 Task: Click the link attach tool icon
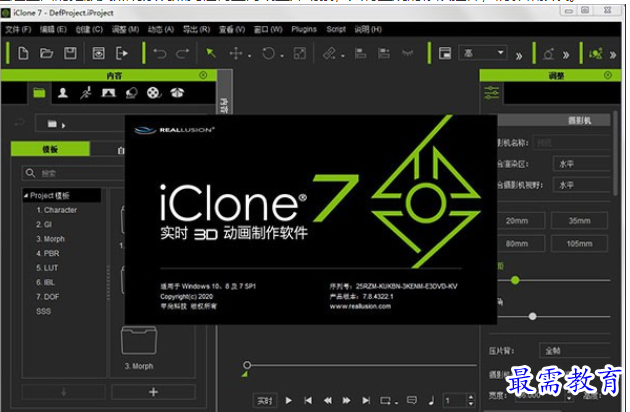pos(329,53)
